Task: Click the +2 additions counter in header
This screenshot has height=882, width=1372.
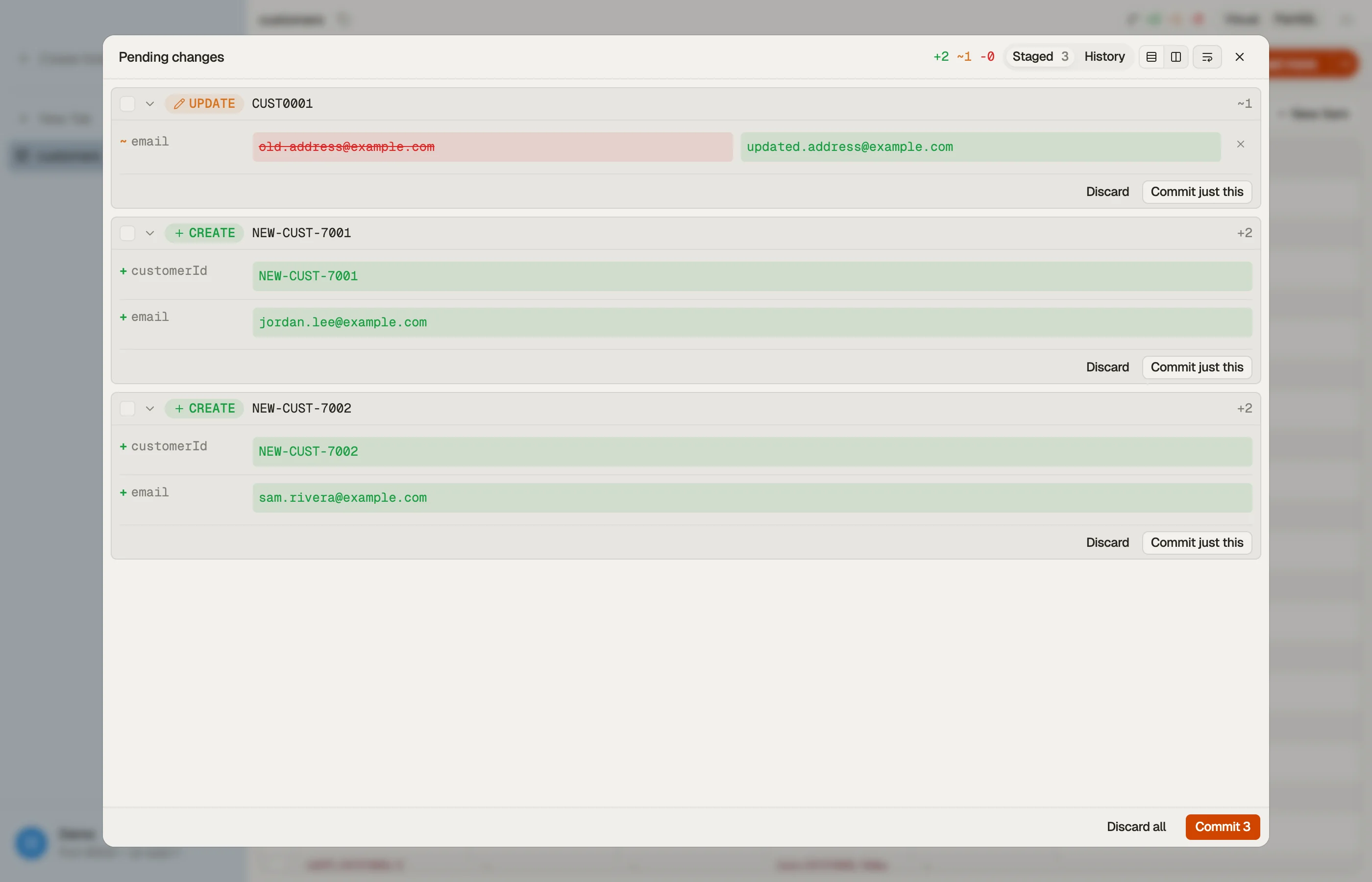Action: click(x=941, y=57)
